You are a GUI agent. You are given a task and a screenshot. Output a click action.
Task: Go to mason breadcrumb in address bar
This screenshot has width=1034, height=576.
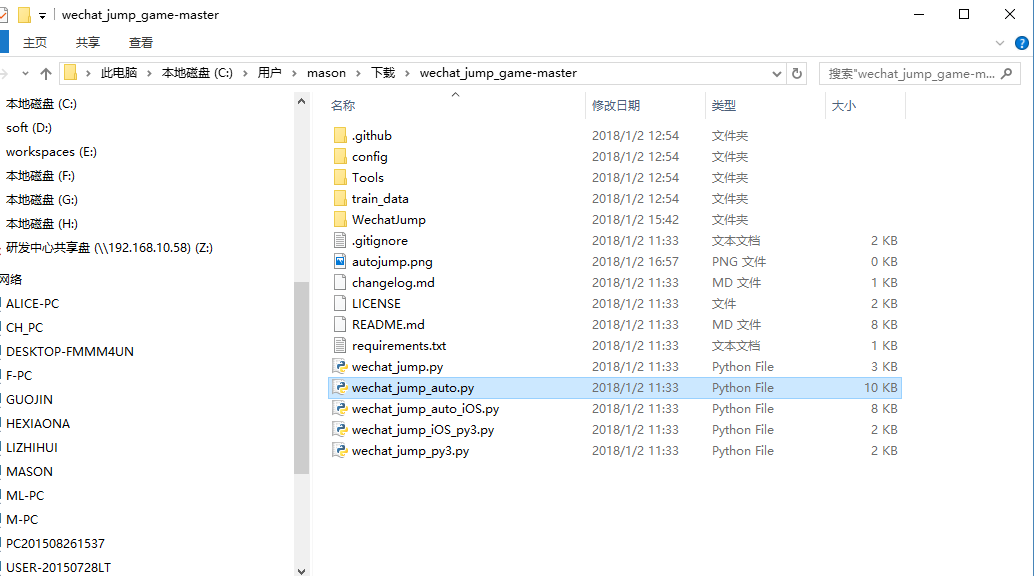[326, 73]
